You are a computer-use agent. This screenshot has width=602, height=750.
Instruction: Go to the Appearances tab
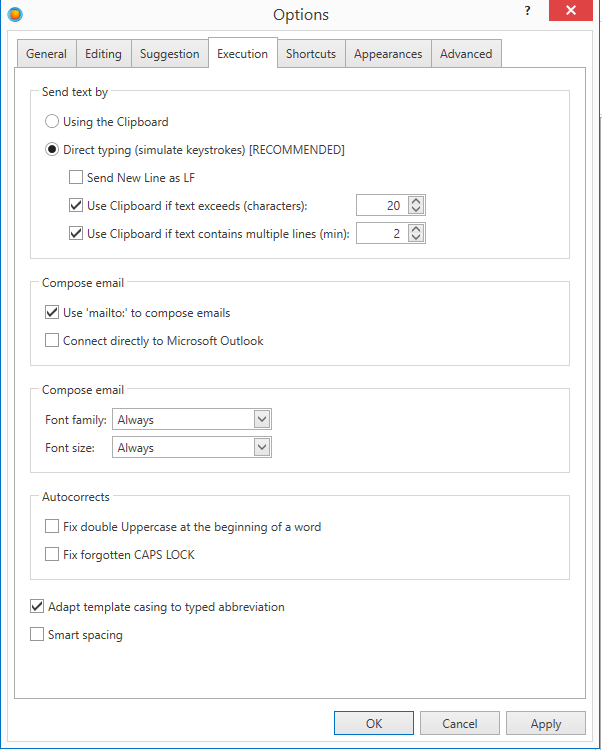[x=388, y=54]
